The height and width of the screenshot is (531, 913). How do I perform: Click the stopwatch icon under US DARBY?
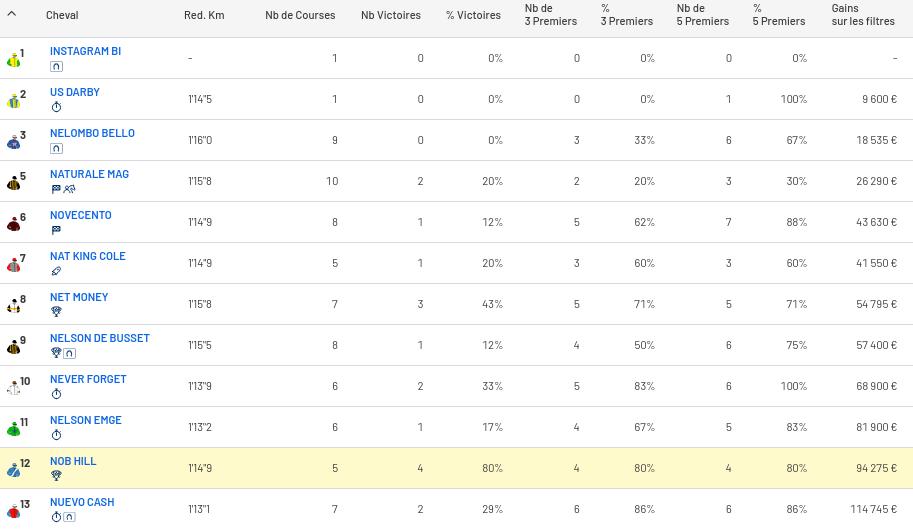[x=56, y=107]
